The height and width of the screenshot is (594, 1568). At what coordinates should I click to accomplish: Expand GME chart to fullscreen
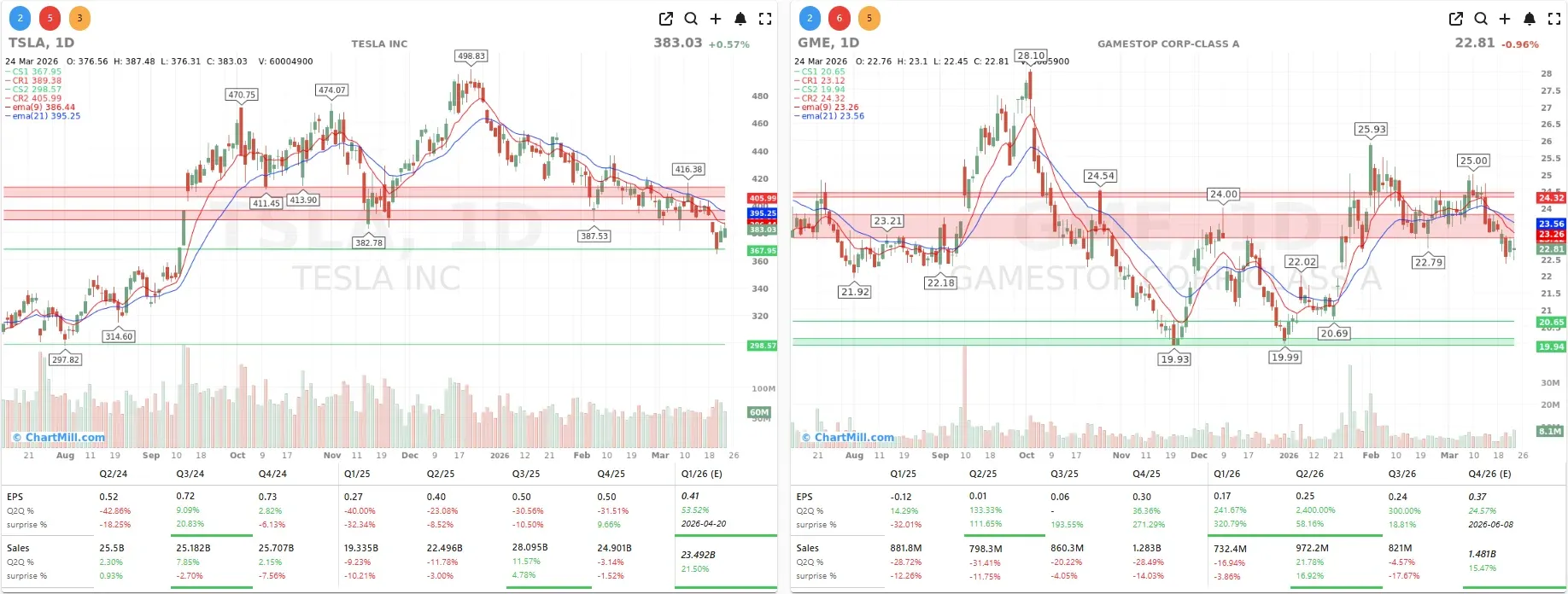tap(1554, 19)
